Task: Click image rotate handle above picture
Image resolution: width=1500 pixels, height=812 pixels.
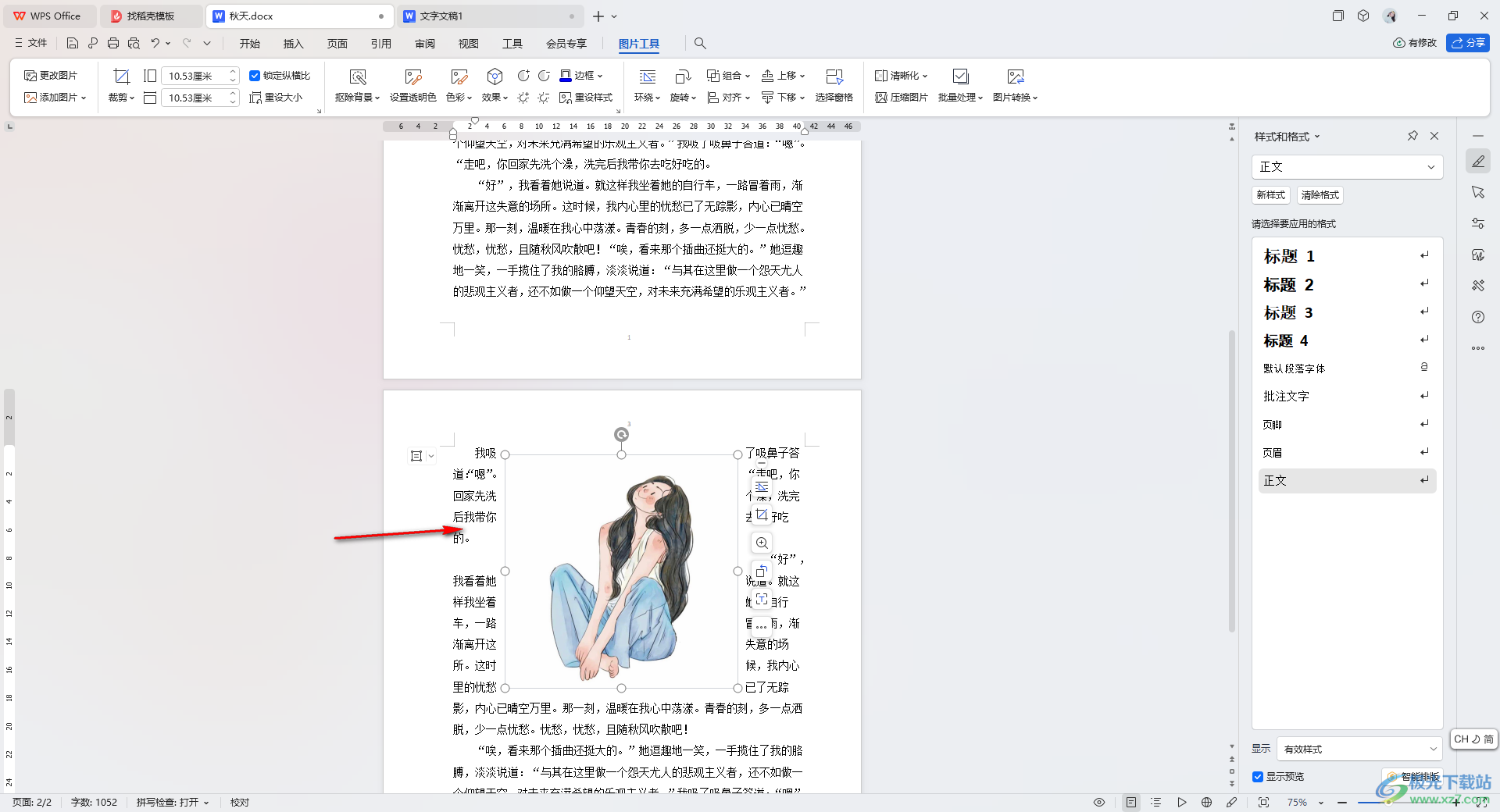Action: pos(621,434)
